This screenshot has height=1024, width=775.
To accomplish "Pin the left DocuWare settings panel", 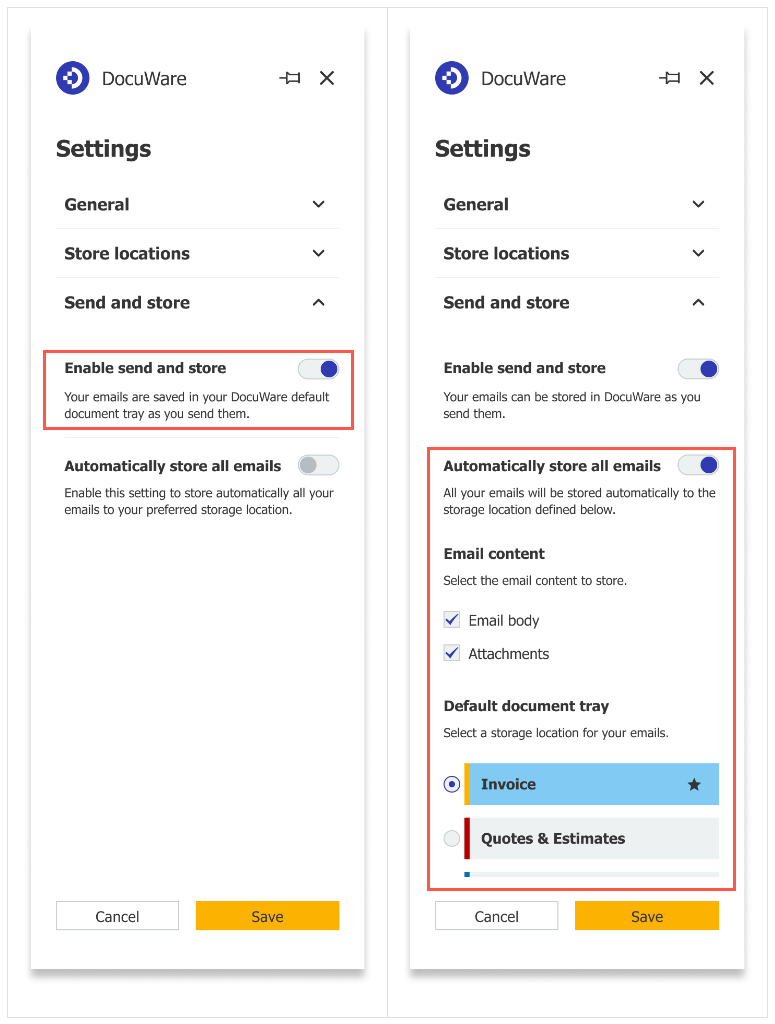I will pos(289,78).
